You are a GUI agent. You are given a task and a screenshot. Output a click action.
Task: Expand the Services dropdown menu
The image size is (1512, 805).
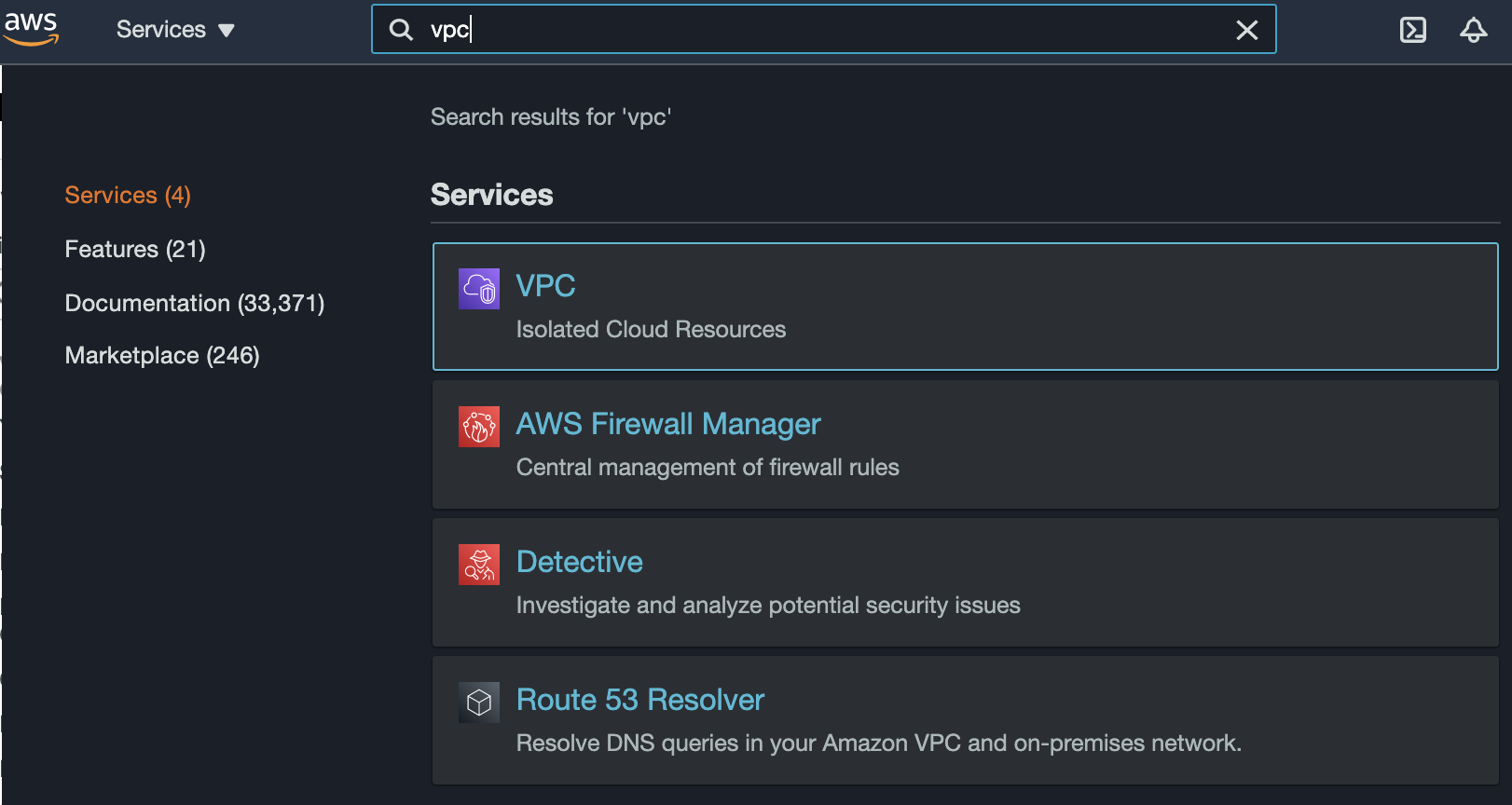tap(175, 30)
